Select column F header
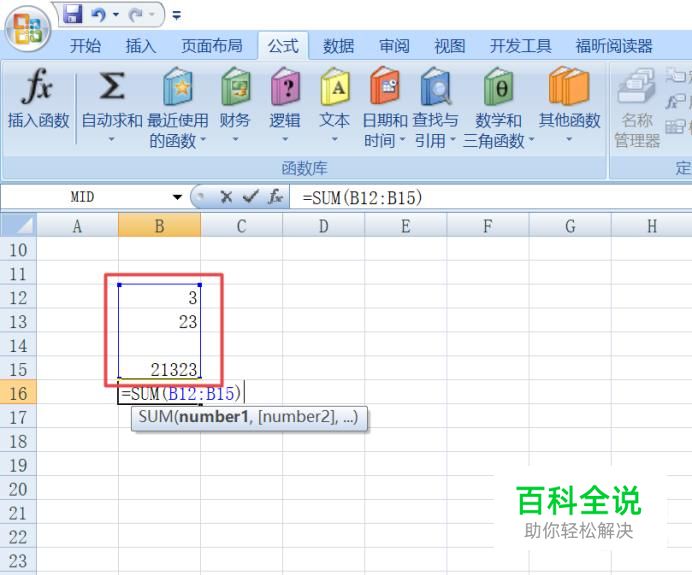 click(x=488, y=226)
